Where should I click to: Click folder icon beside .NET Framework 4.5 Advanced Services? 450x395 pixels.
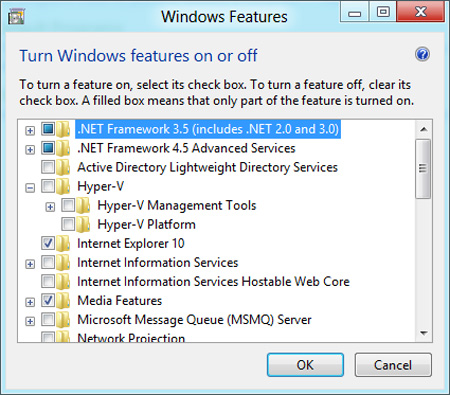[63, 148]
